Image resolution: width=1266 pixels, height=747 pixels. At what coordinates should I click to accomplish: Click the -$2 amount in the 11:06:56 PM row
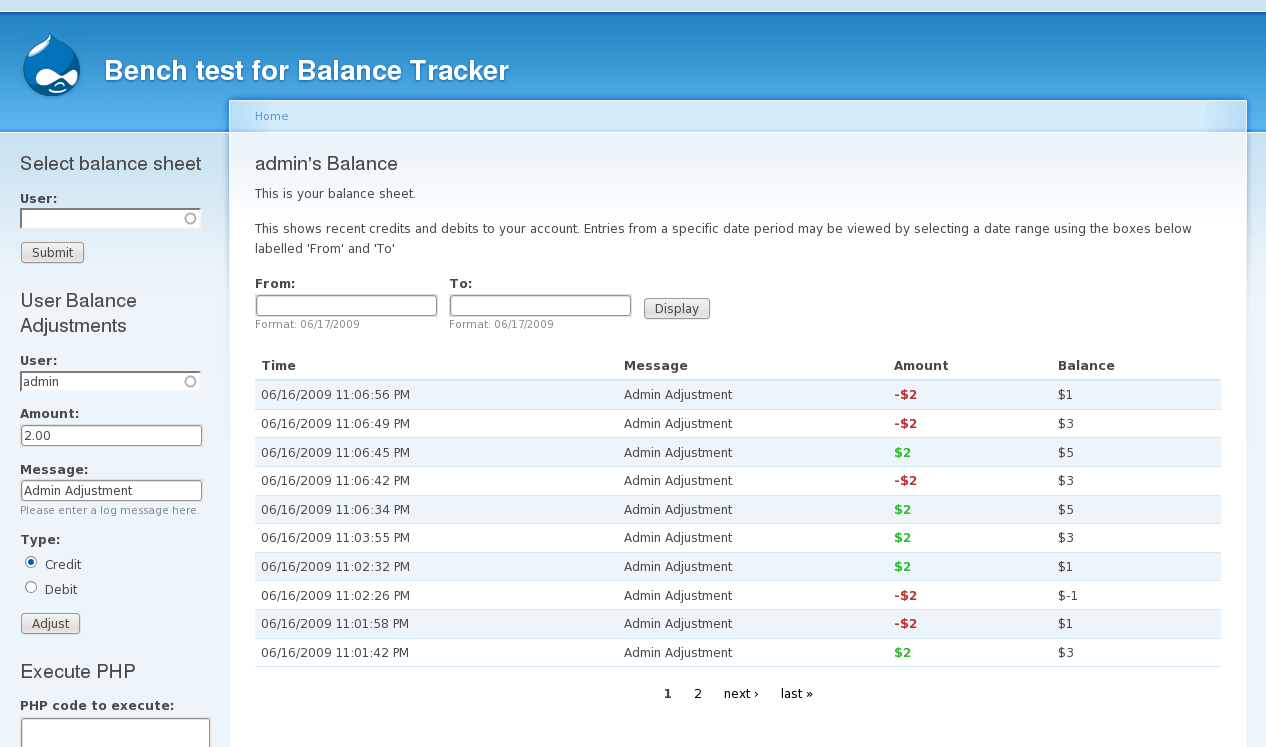click(x=905, y=395)
